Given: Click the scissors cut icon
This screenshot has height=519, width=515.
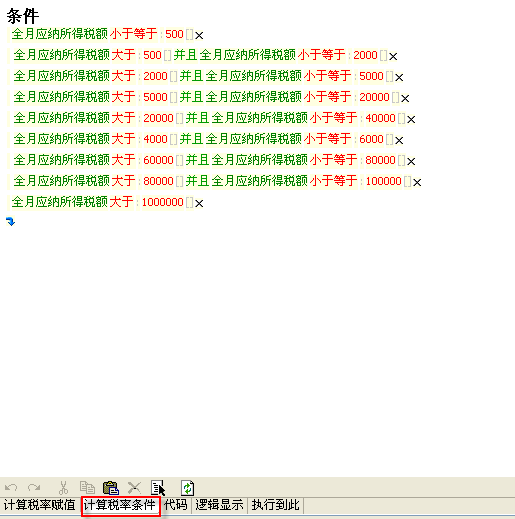Looking at the screenshot, I should point(63,488).
